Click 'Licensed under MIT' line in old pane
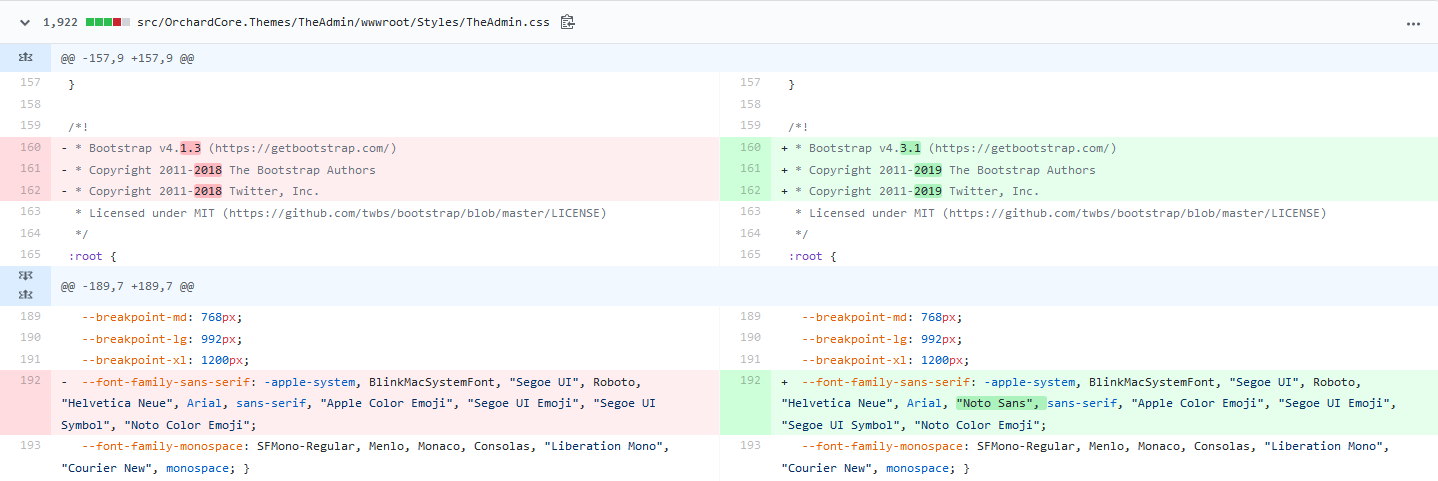The width and height of the screenshot is (1438, 481). click(x=385, y=212)
